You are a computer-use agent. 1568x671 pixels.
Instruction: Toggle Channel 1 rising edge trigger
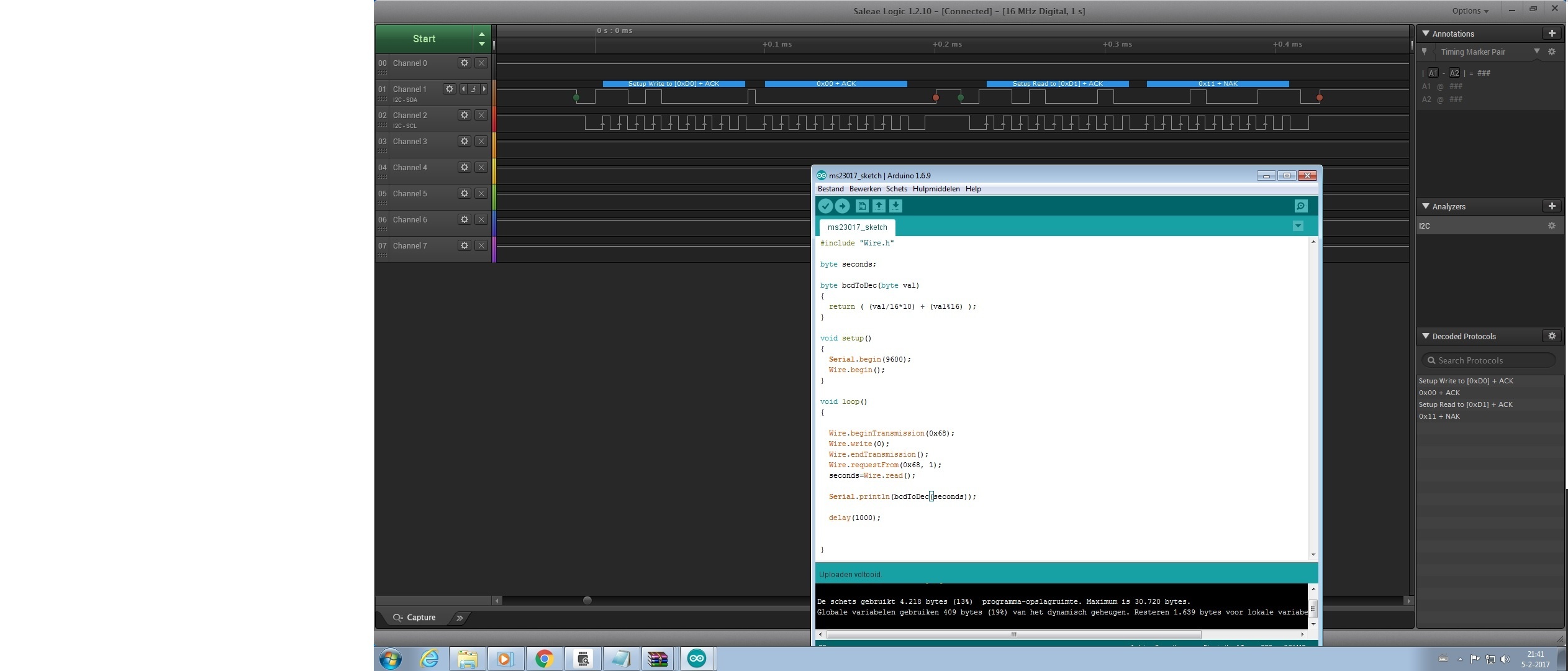click(474, 89)
